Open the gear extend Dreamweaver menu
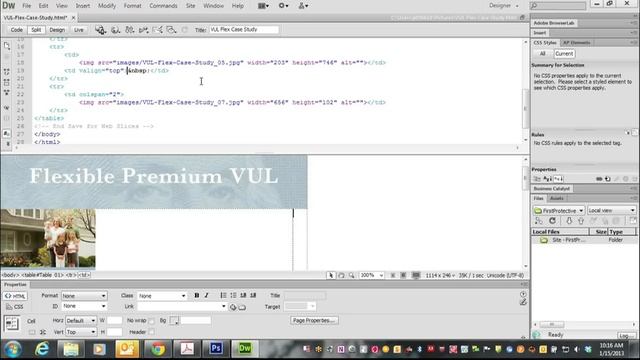The image size is (640, 360). click(283, 6)
